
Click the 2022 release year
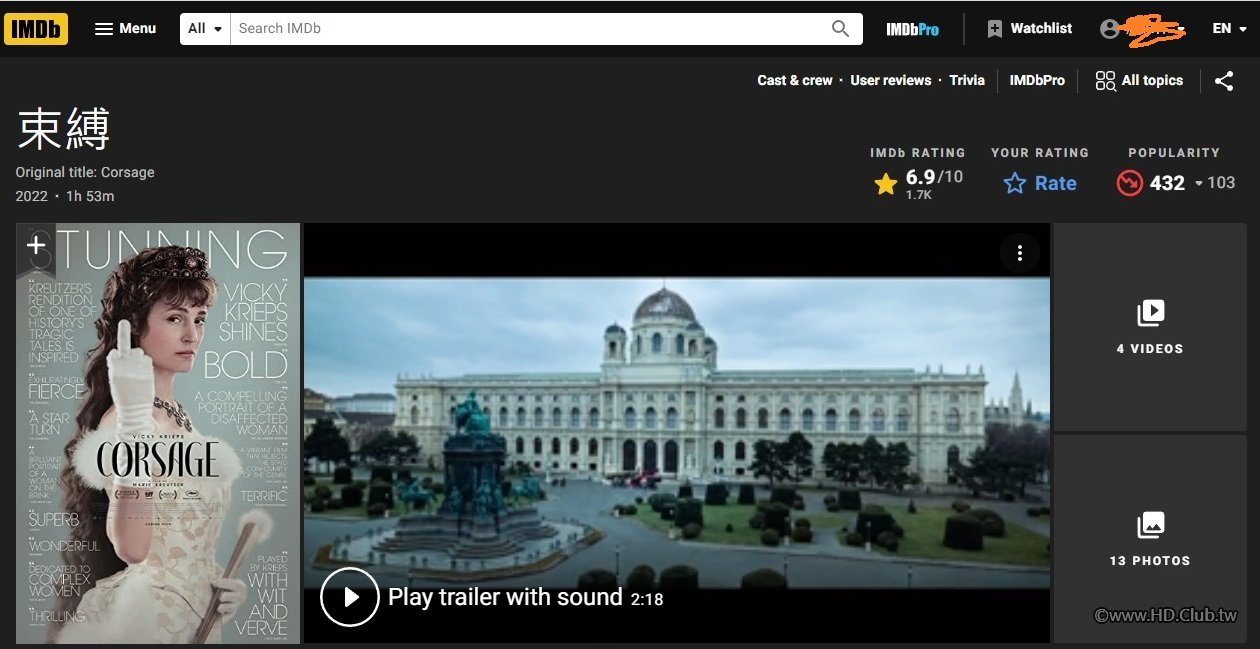click(31, 196)
